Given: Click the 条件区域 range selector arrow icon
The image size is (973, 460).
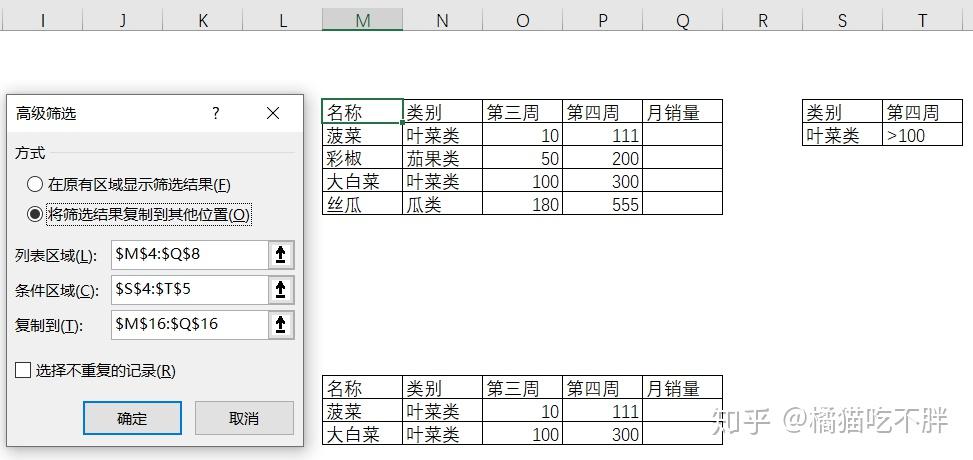Looking at the screenshot, I should tap(280, 290).
